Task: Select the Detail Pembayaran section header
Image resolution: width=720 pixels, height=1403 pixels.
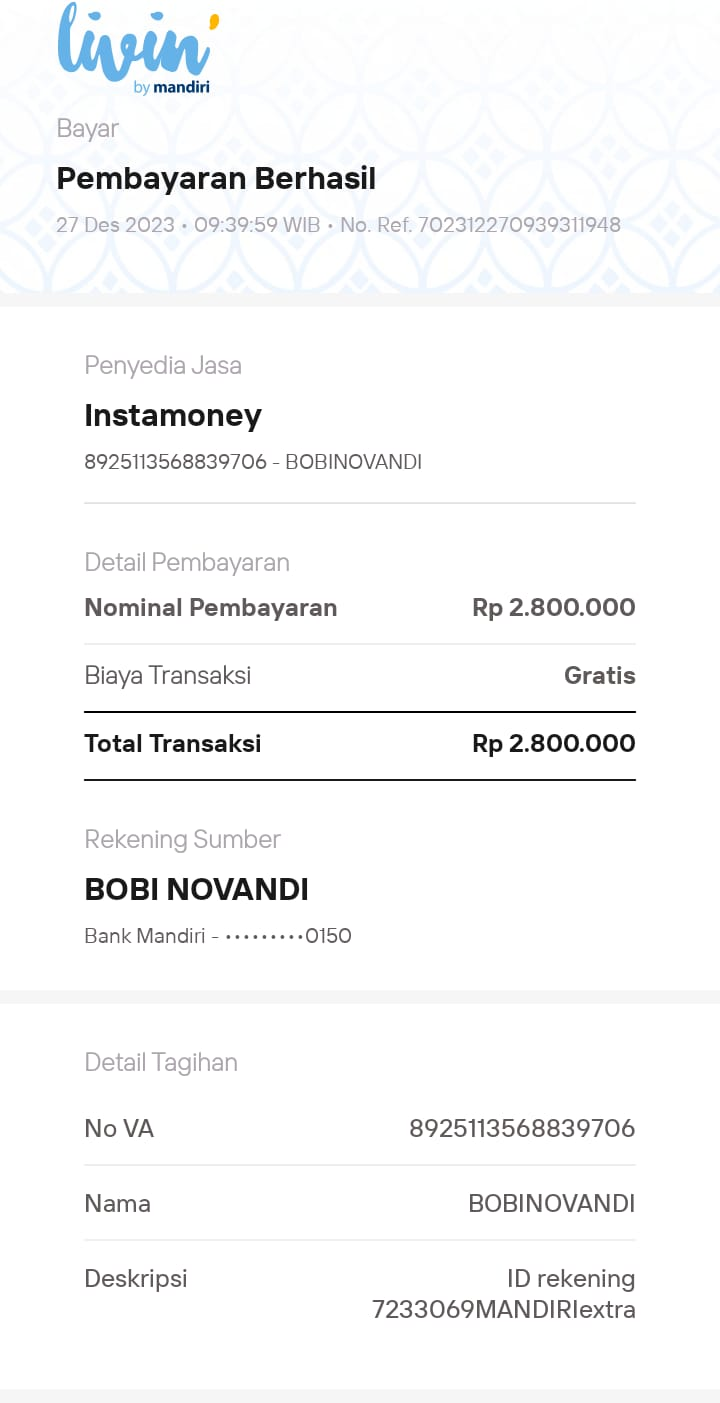Action: pyautogui.click(x=187, y=562)
